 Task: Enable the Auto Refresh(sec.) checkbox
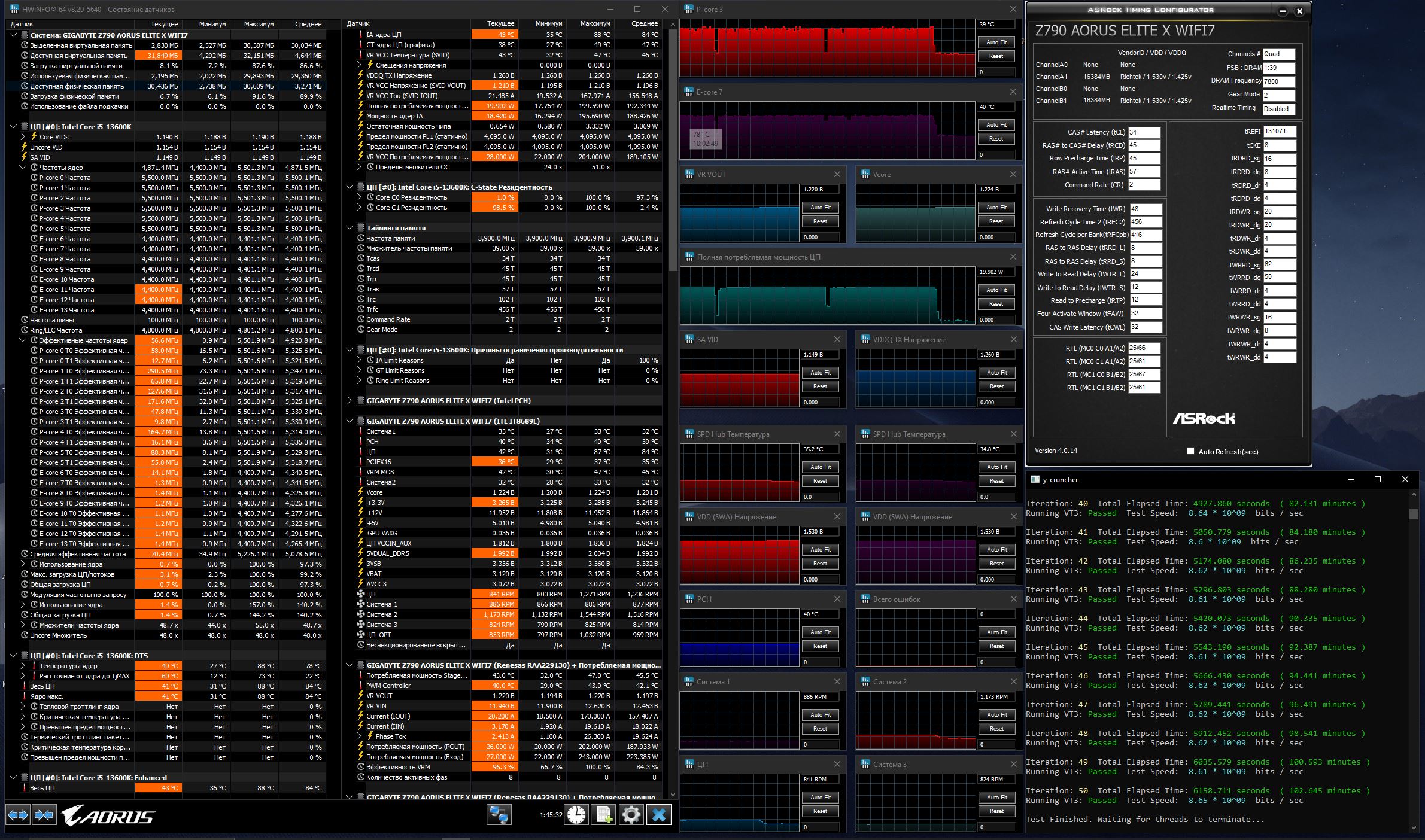point(1190,451)
